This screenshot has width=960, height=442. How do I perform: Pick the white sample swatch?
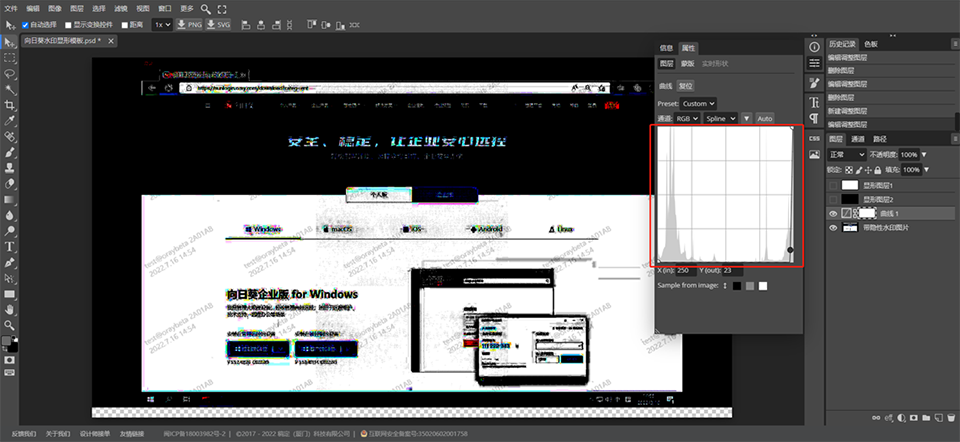(x=763, y=286)
